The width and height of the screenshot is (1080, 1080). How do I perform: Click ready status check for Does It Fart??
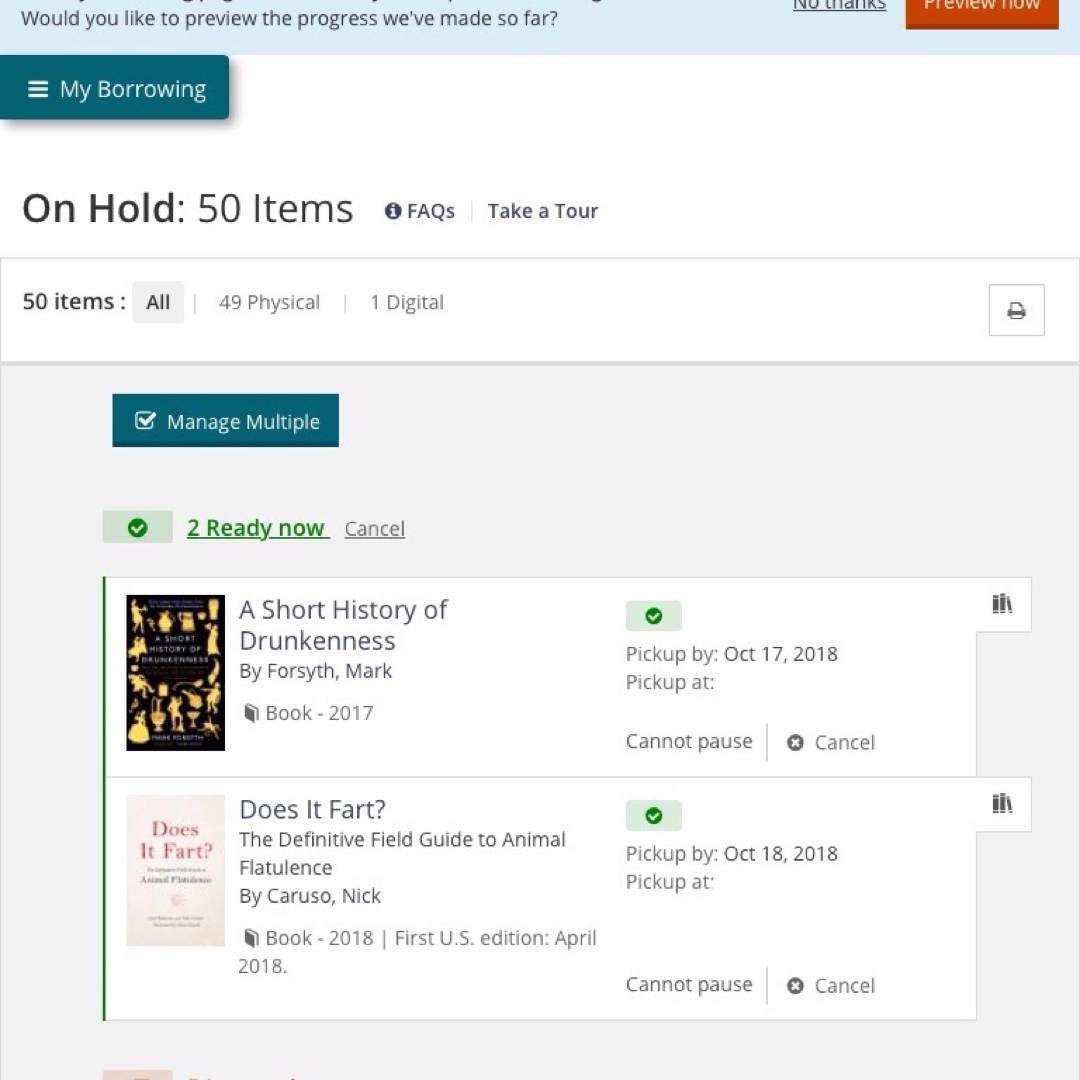pyautogui.click(x=653, y=816)
